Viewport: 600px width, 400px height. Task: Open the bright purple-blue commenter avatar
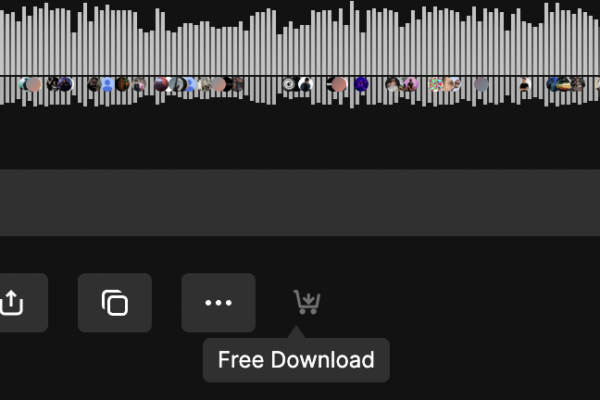pyautogui.click(x=361, y=84)
